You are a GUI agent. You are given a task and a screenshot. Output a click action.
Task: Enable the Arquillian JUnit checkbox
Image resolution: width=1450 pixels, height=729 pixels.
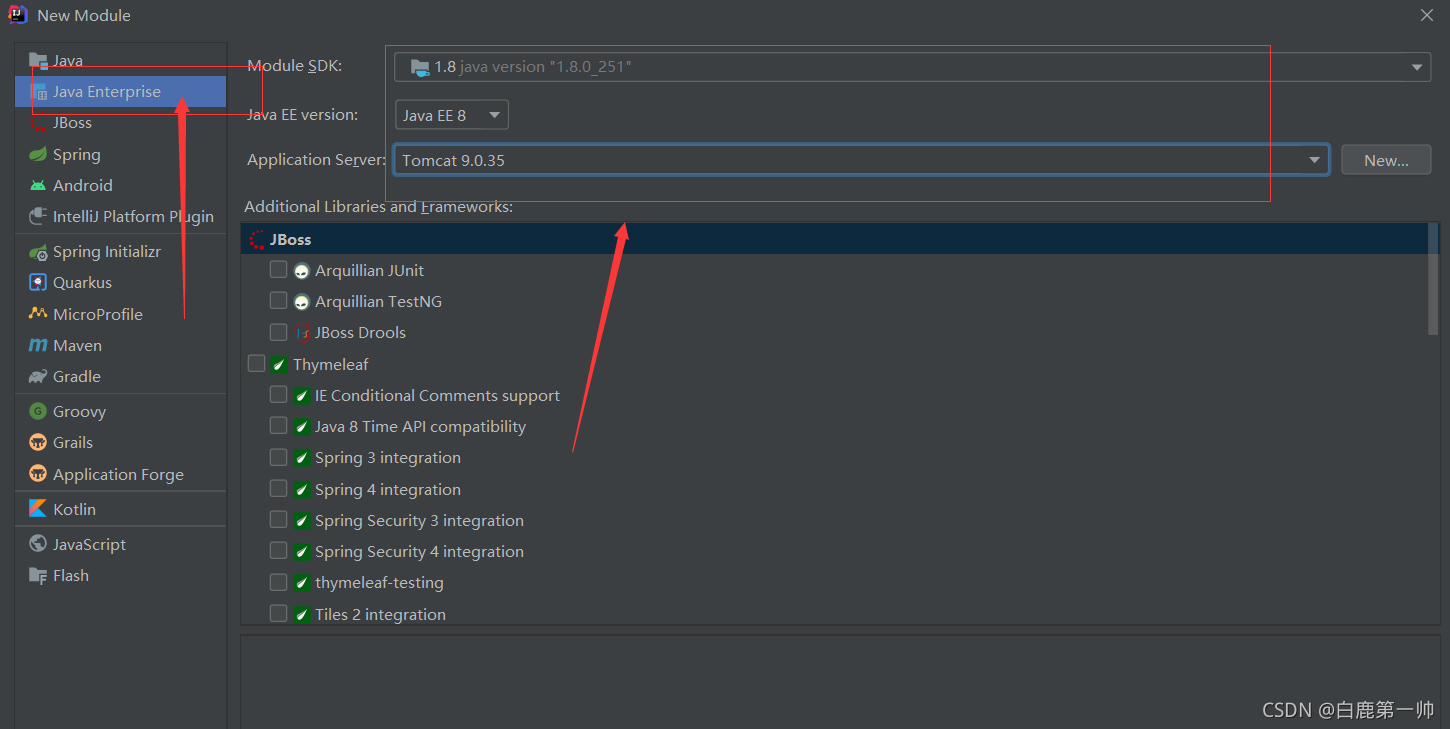pyautogui.click(x=279, y=270)
